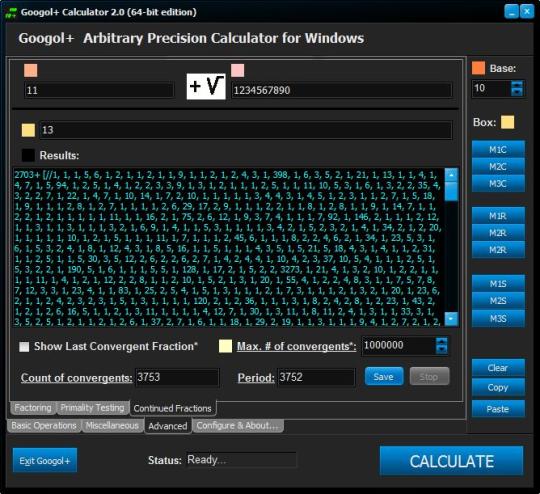This screenshot has width=540, height=494.
Task: Click the input field containing 11
Action: pyautogui.click(x=99, y=90)
